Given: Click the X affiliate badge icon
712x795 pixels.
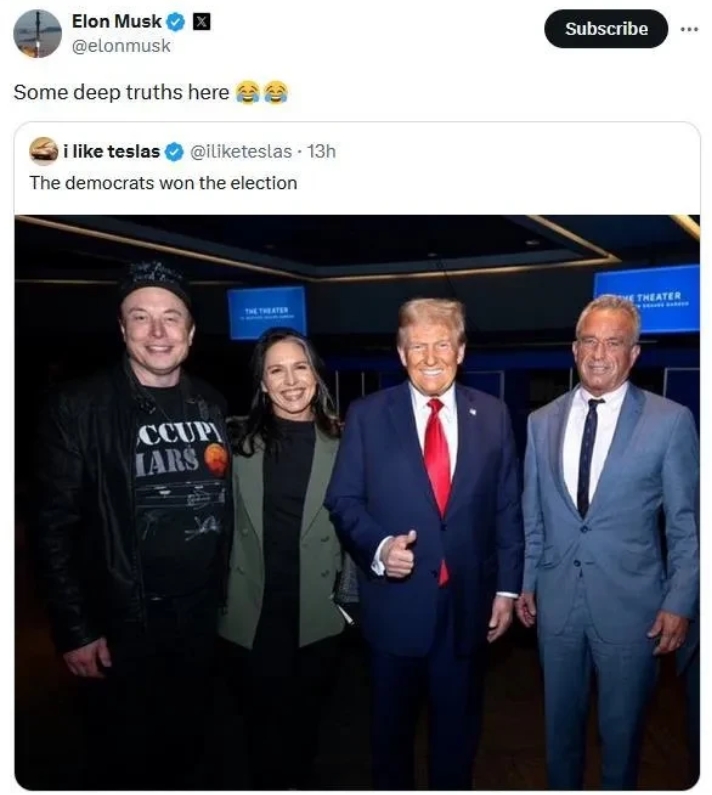Looking at the screenshot, I should (x=201, y=22).
